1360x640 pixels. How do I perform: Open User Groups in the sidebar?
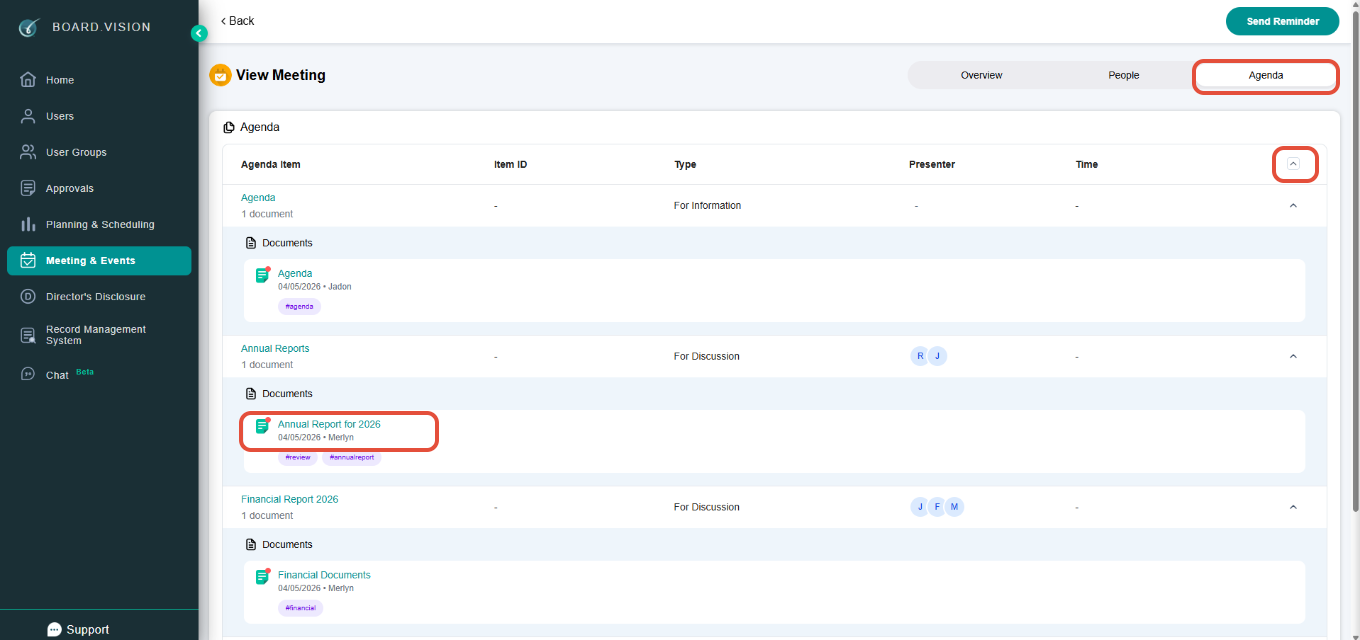pos(99,152)
